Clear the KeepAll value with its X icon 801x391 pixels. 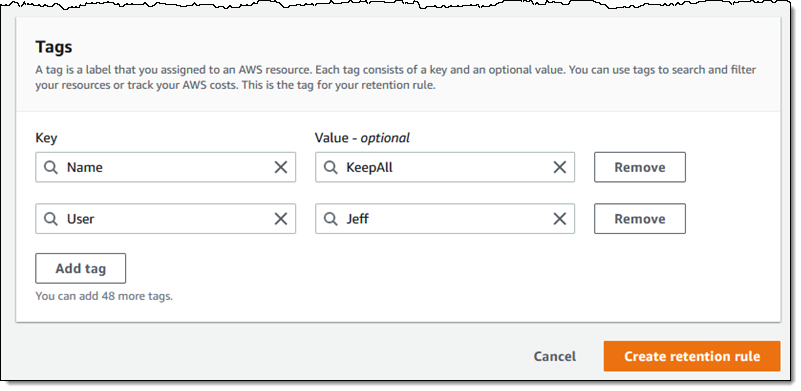pos(560,167)
